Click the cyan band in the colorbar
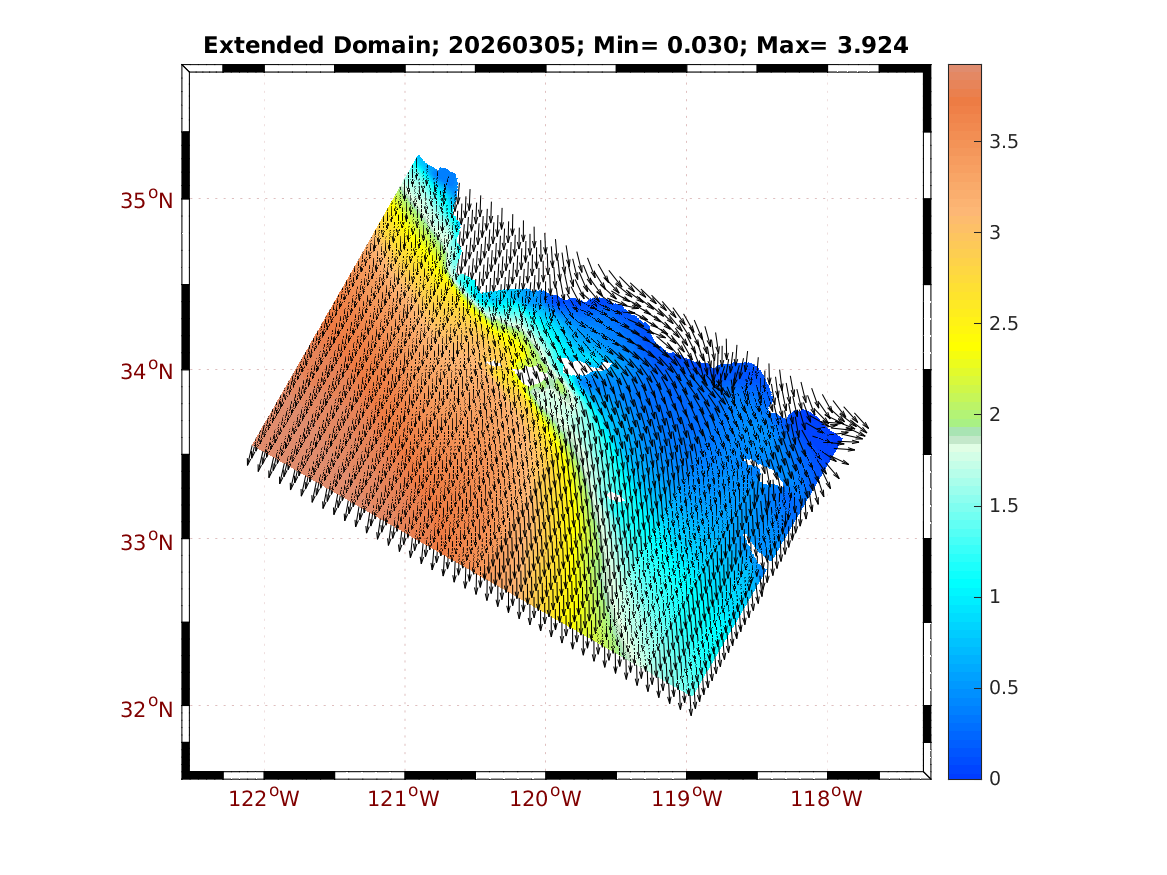The width and height of the screenshot is (1167, 875). point(964,590)
